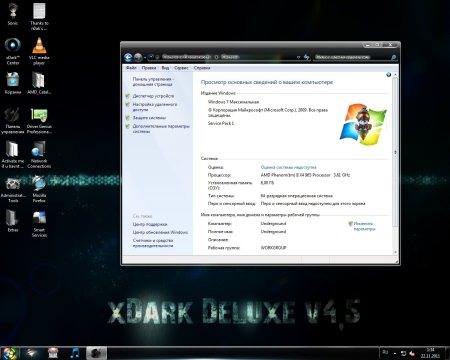The height and width of the screenshot is (360, 450).
Task: Open the Файл menu
Action: tap(131, 68)
